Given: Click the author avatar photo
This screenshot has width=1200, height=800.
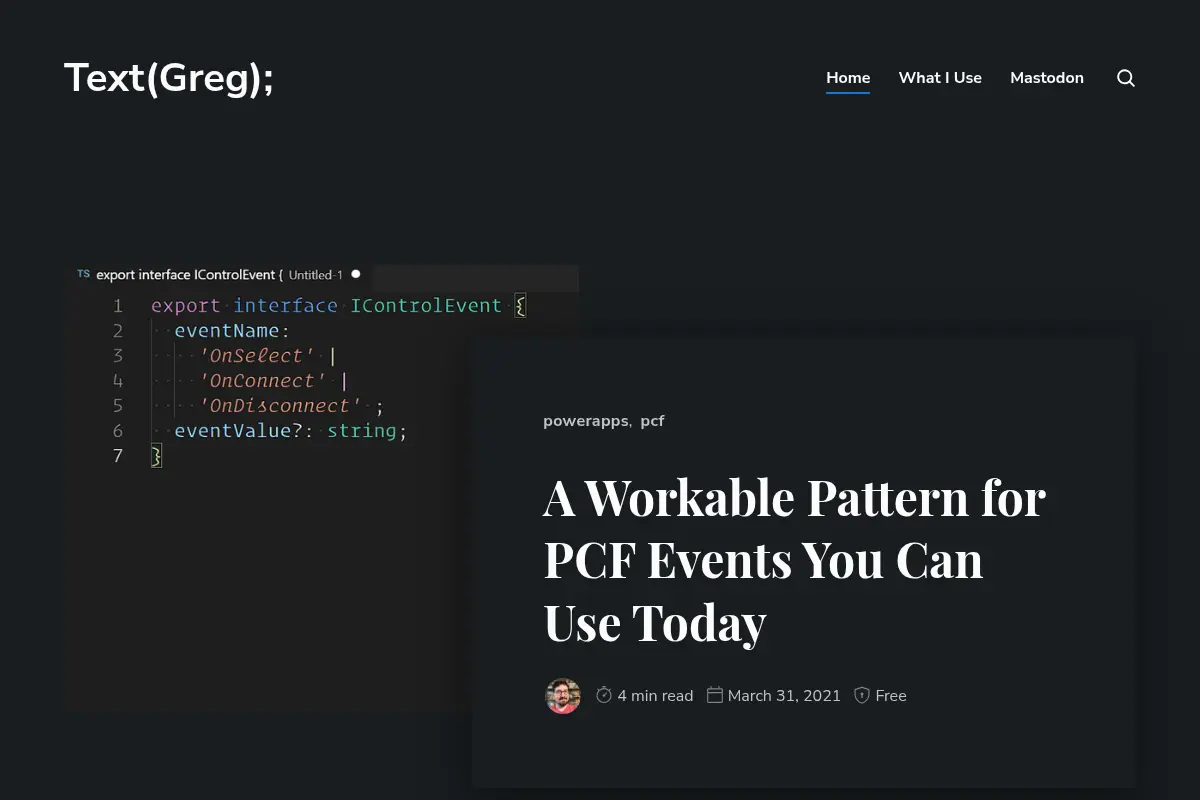Looking at the screenshot, I should [563, 696].
